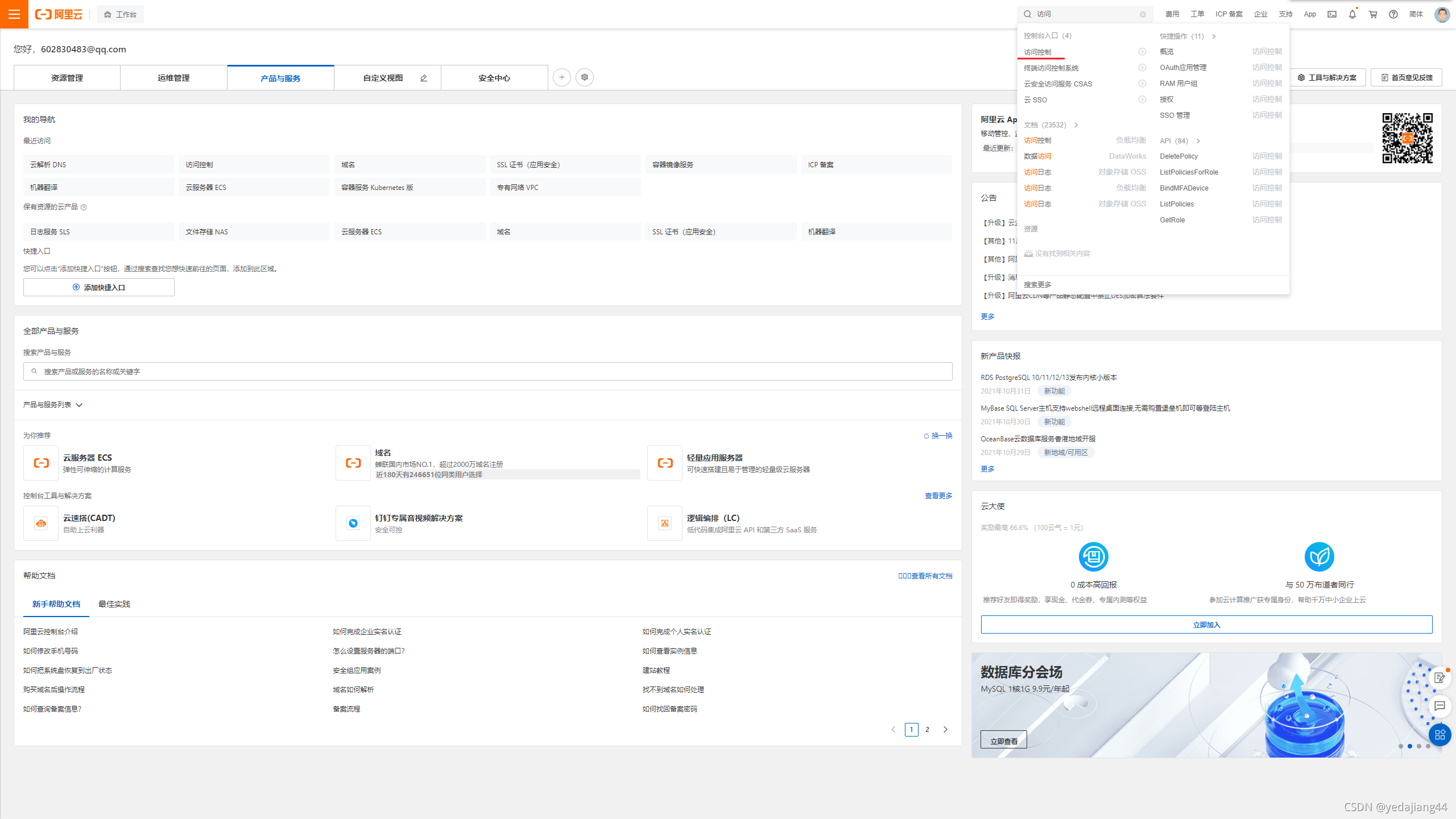
Task: Click the help question mark icon
Action: (x=1393, y=14)
